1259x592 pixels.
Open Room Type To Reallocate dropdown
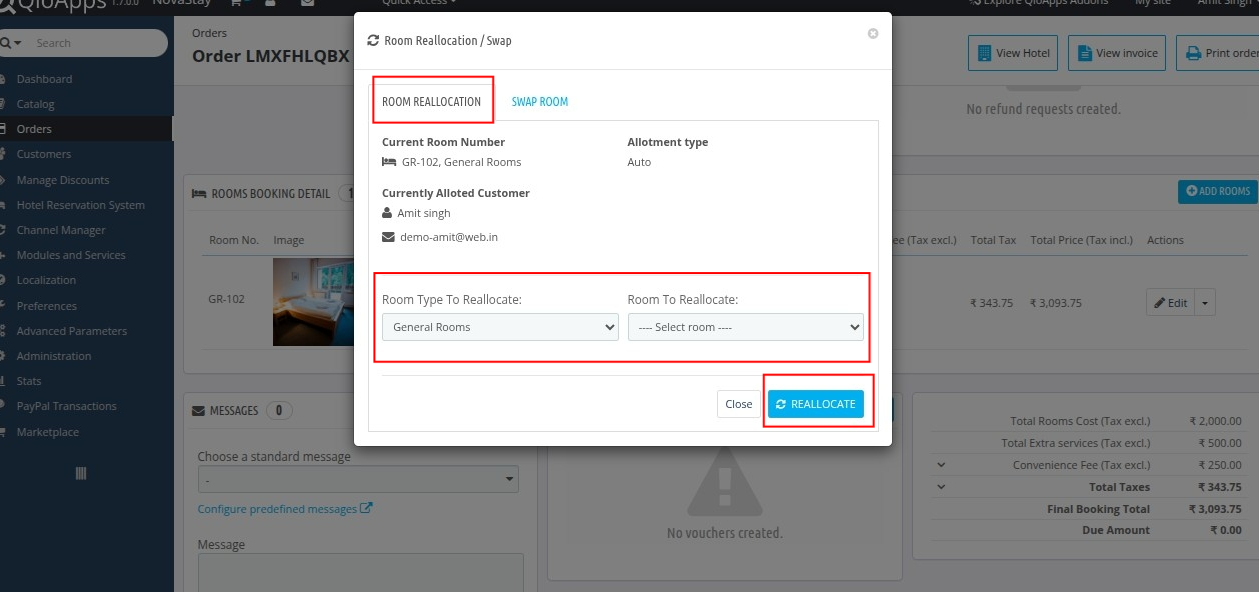[x=500, y=327]
